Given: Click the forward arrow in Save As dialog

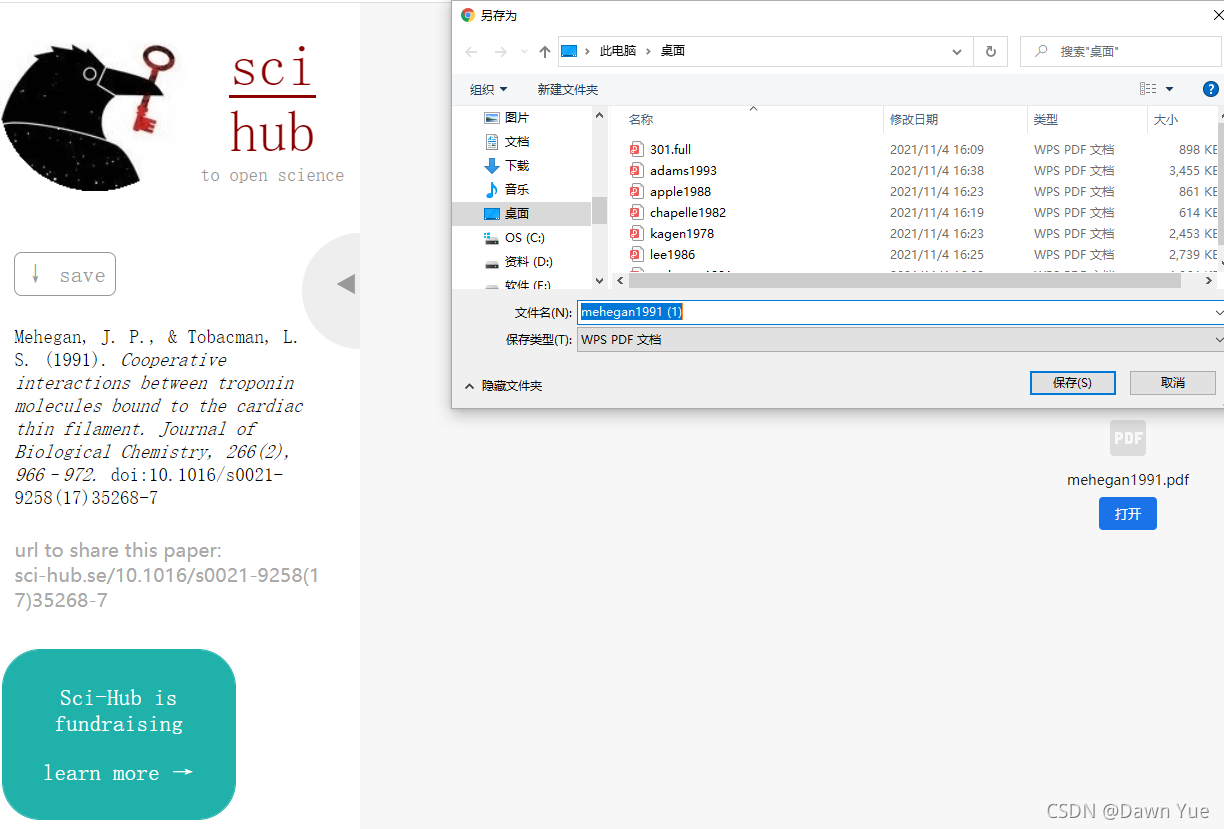Looking at the screenshot, I should coord(501,51).
